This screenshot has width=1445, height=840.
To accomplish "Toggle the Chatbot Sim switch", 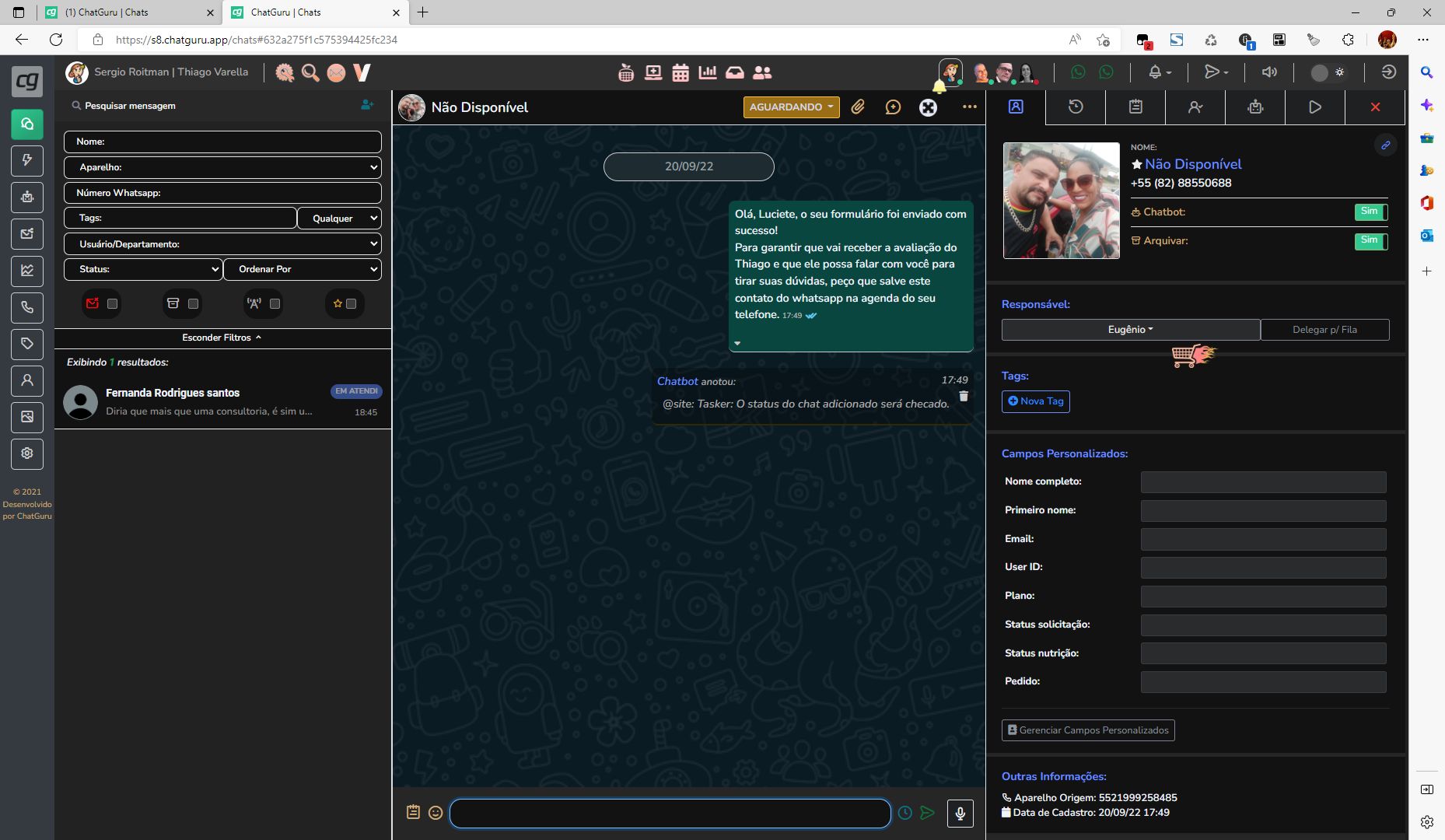I will (1370, 212).
